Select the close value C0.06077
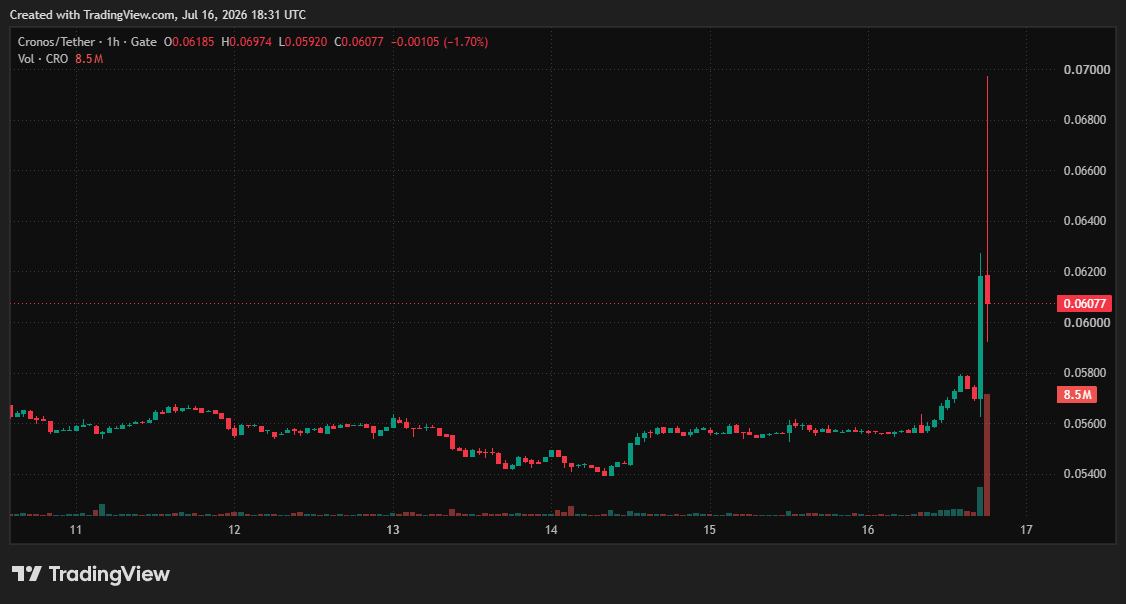The width and height of the screenshot is (1126, 604). 359,42
